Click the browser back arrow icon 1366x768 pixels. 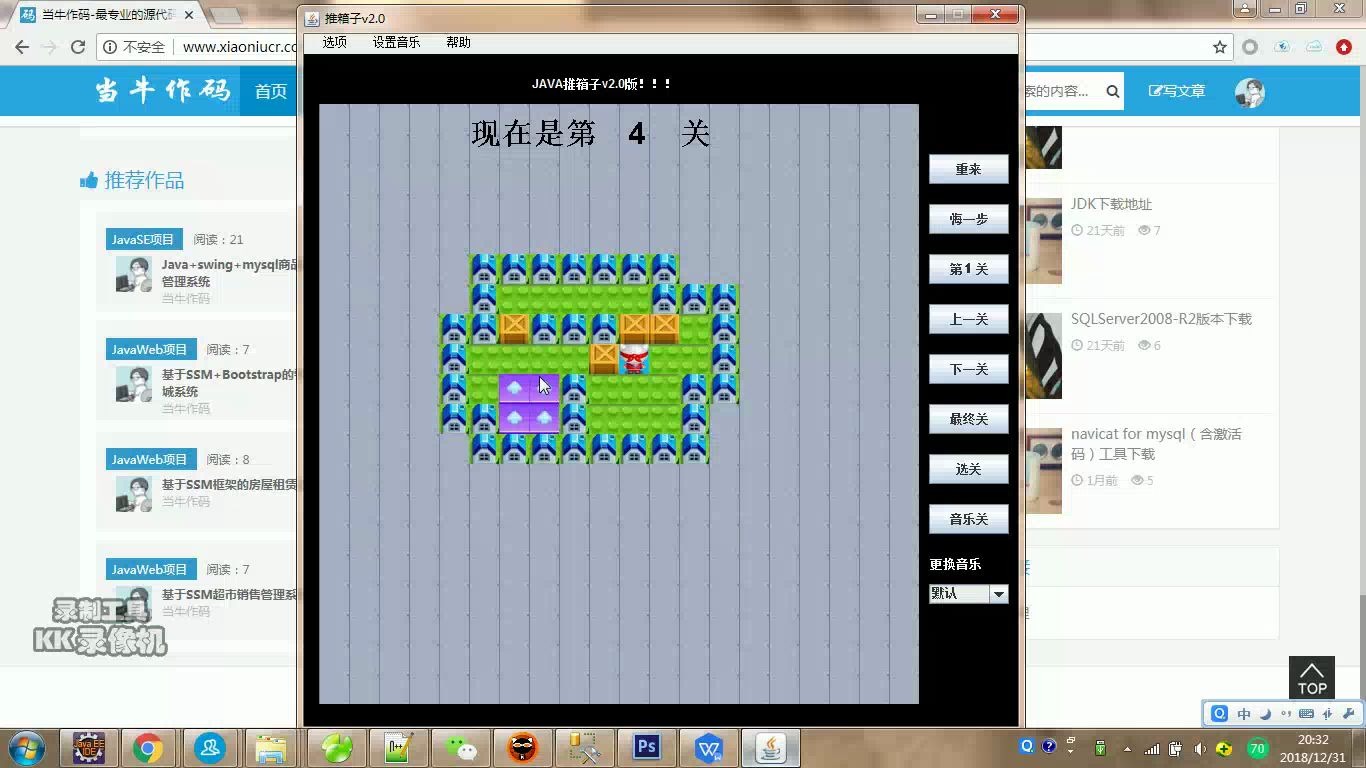click(x=22, y=46)
